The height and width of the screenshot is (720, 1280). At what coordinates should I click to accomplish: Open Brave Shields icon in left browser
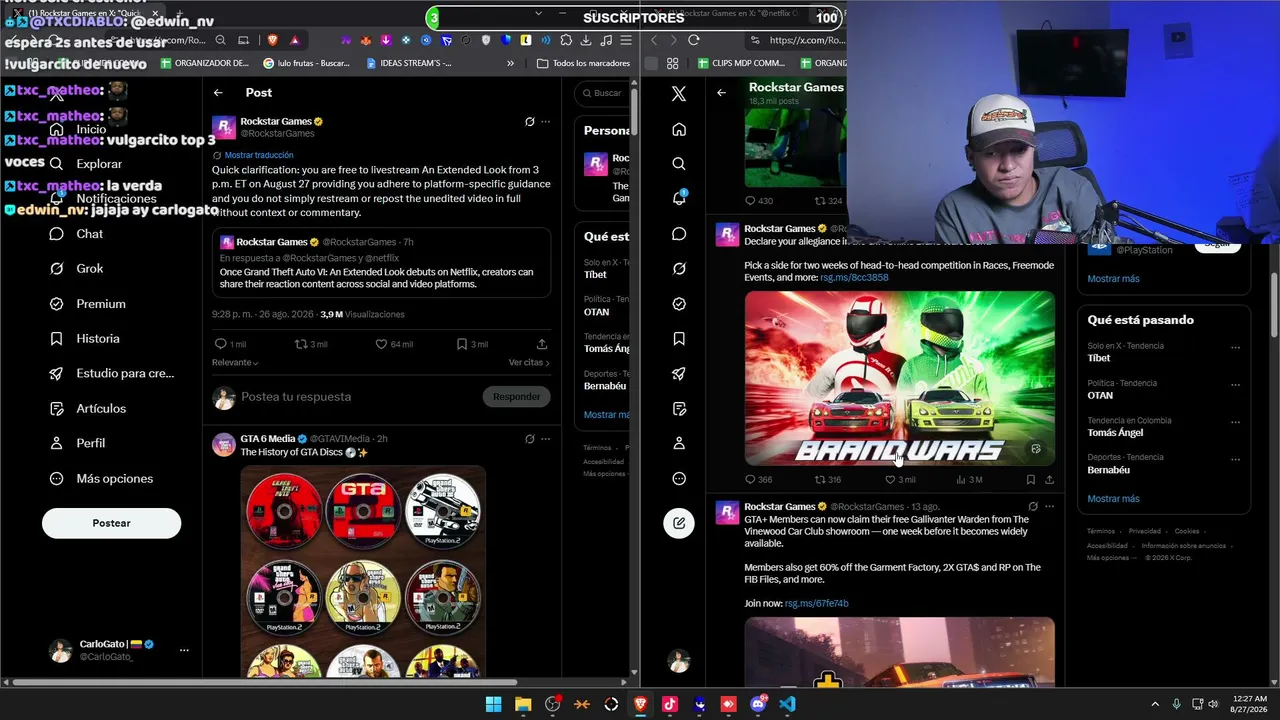tap(272, 40)
